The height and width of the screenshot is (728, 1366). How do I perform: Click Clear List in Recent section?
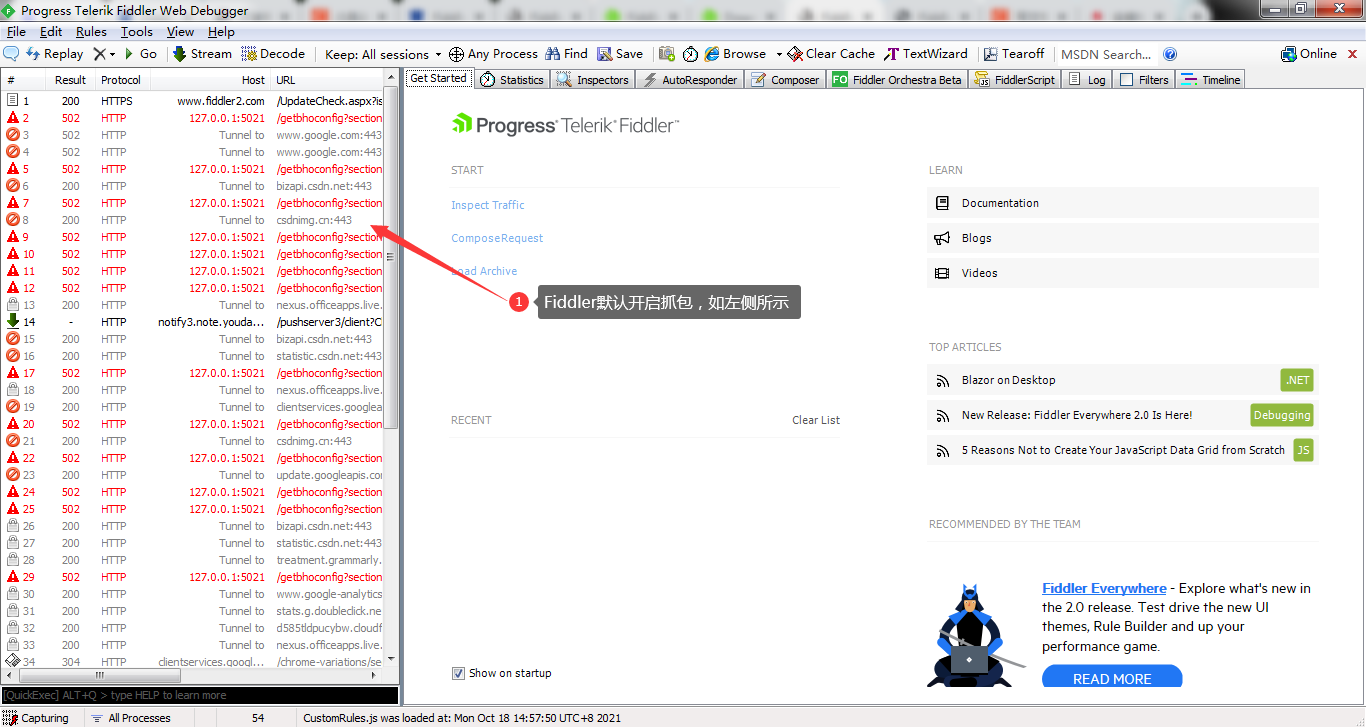pyautogui.click(x=816, y=420)
